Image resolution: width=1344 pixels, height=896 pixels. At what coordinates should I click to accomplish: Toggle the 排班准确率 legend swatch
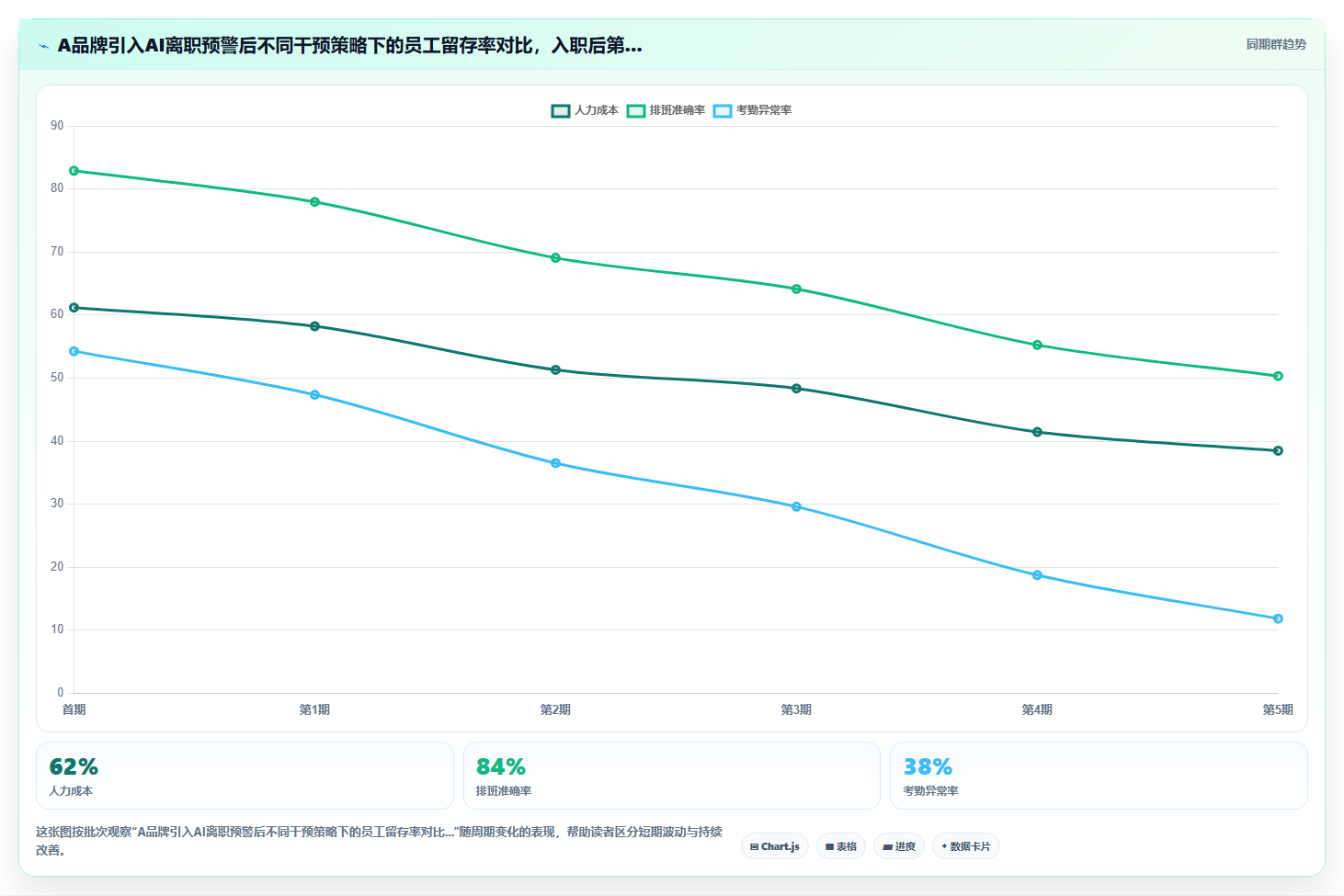coord(636,111)
